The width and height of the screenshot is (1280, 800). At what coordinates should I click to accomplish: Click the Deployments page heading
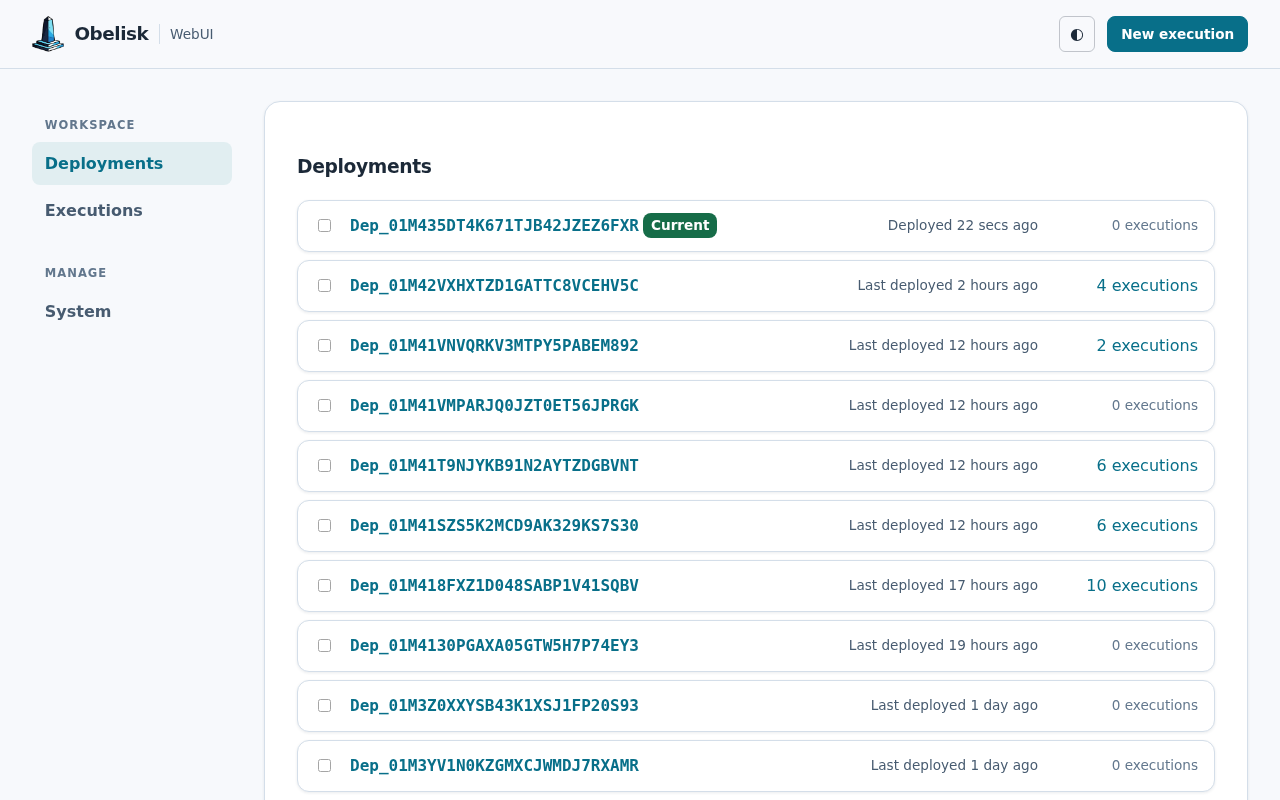click(364, 166)
